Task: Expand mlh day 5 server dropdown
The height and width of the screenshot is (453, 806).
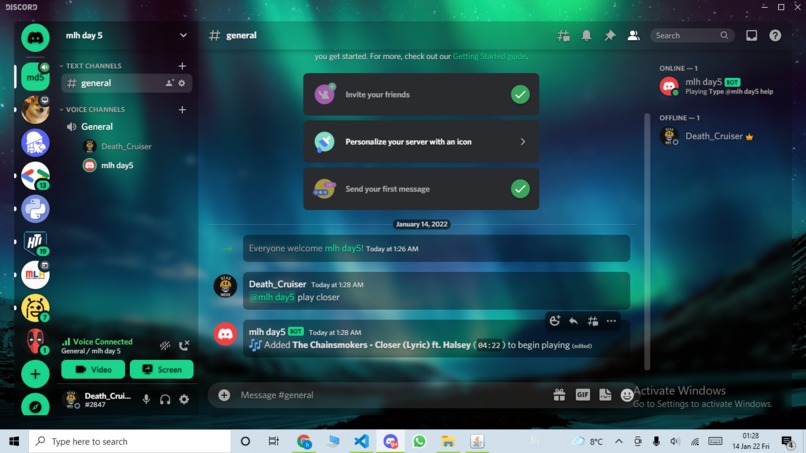Action: tap(184, 35)
